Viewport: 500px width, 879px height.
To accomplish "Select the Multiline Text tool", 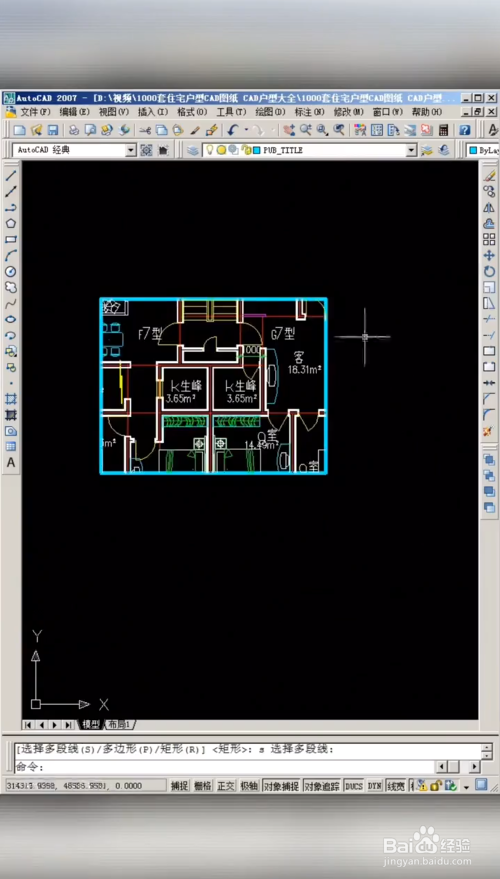I will (x=11, y=463).
